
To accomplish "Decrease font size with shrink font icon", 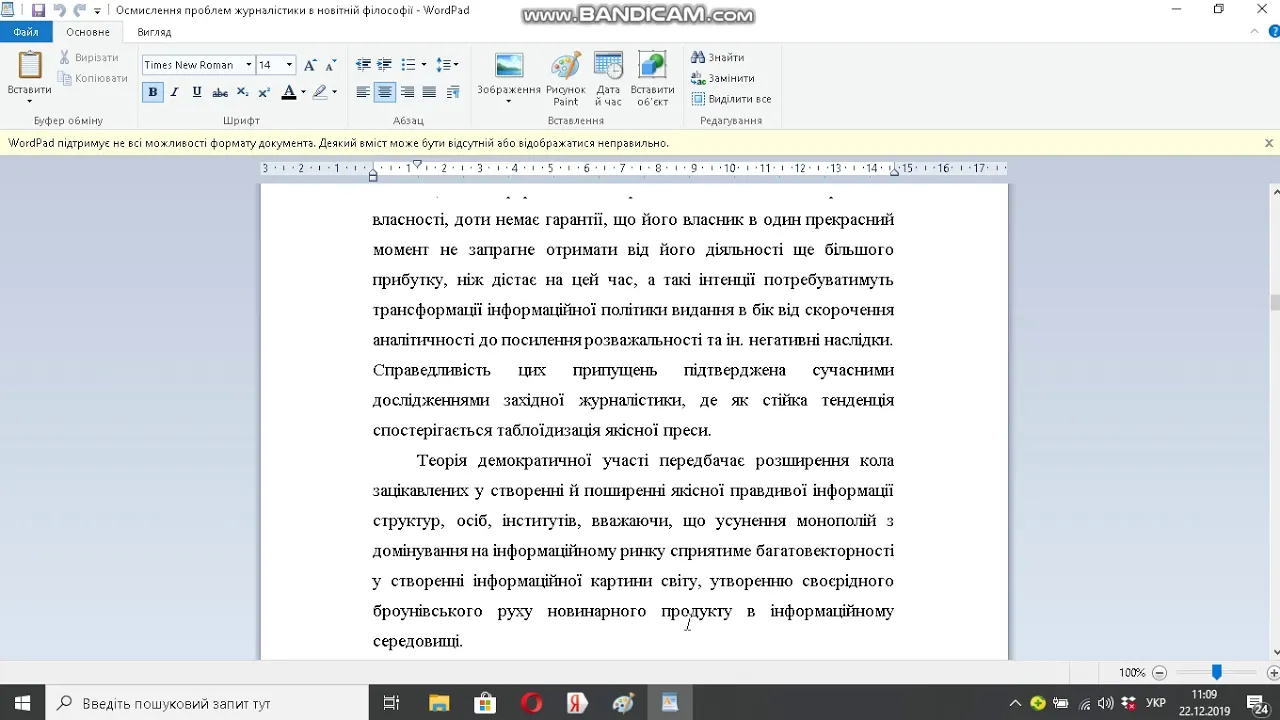I will pyautogui.click(x=330, y=65).
